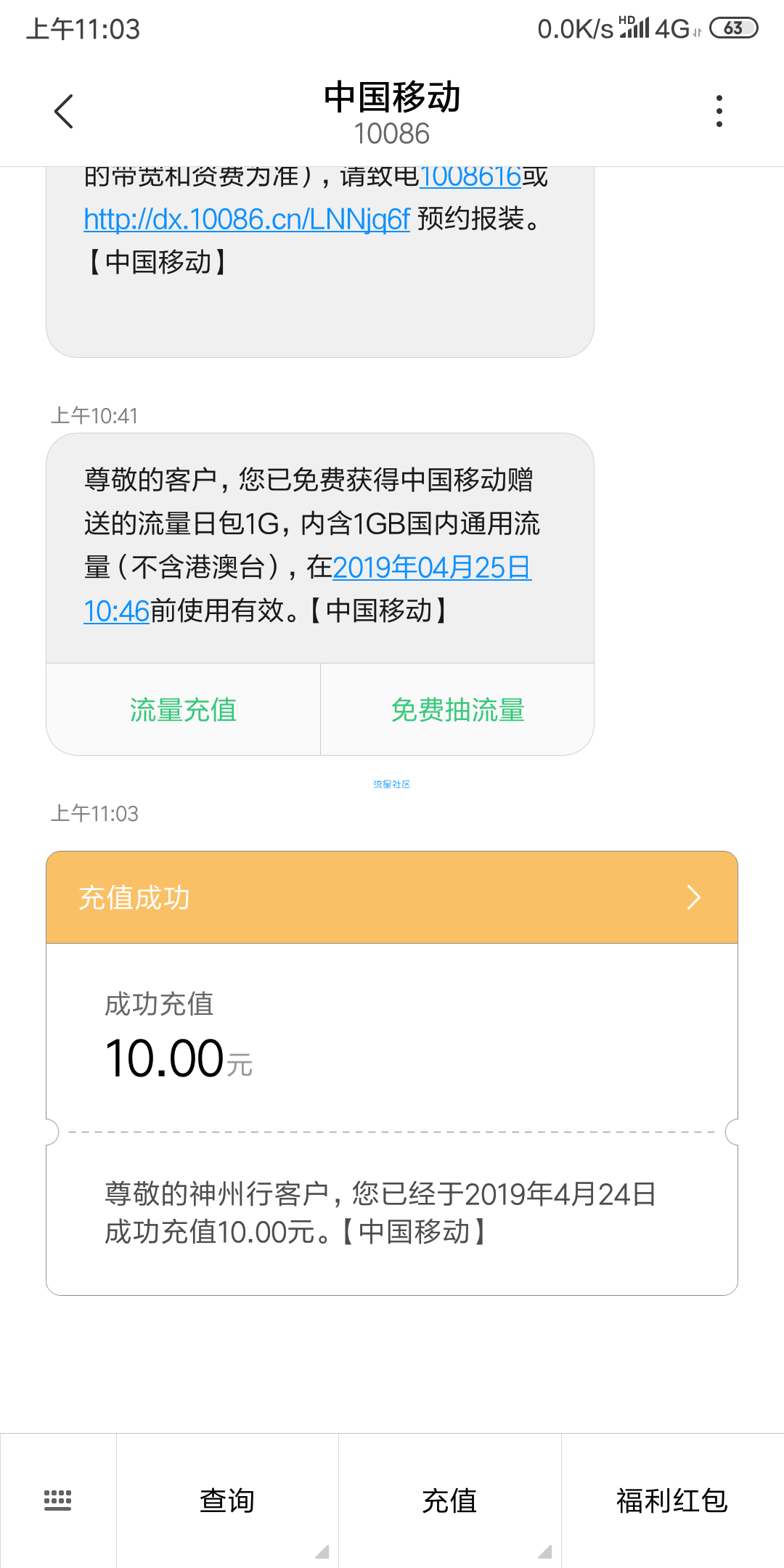784x1568 pixels.
Task: Tap date link 2019年04月25日
Action: tap(432, 568)
